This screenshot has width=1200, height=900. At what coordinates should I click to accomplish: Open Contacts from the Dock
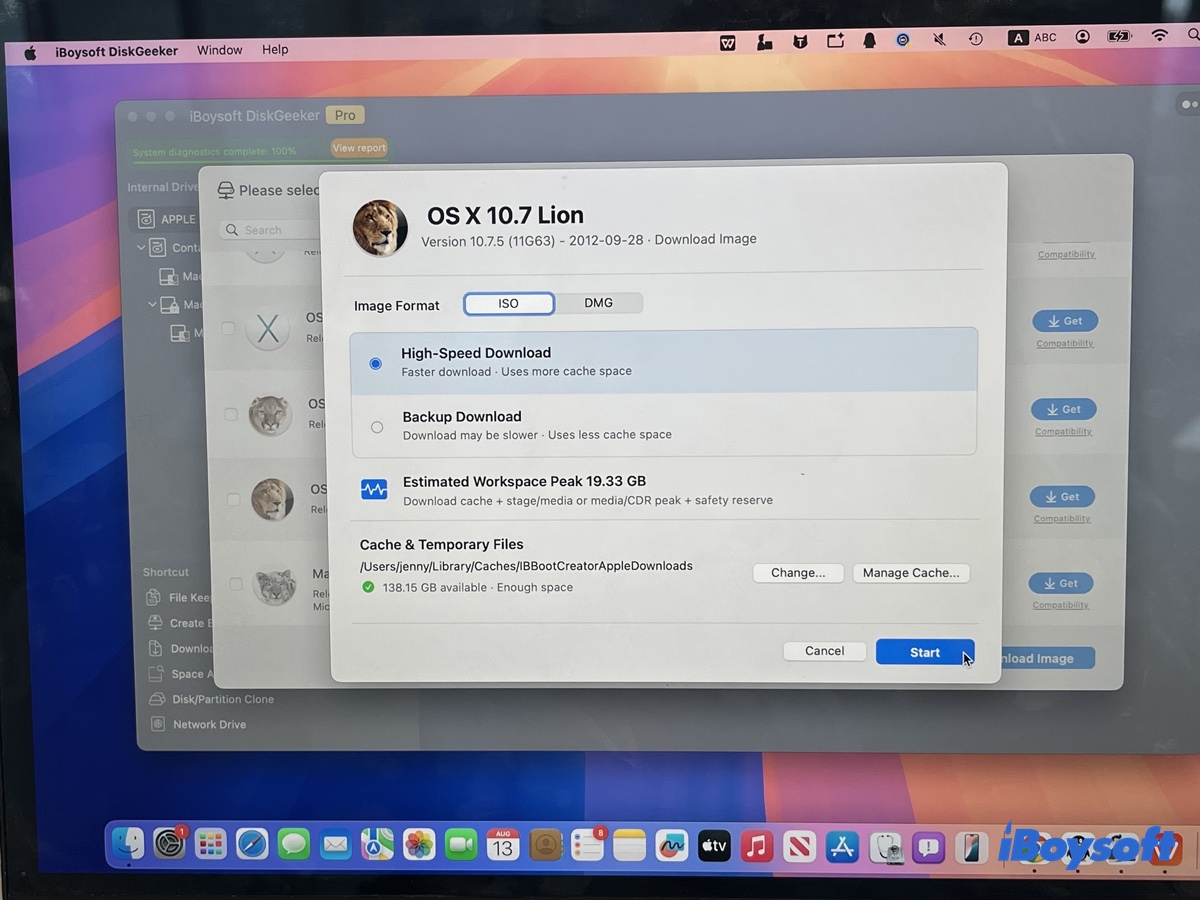[545, 846]
